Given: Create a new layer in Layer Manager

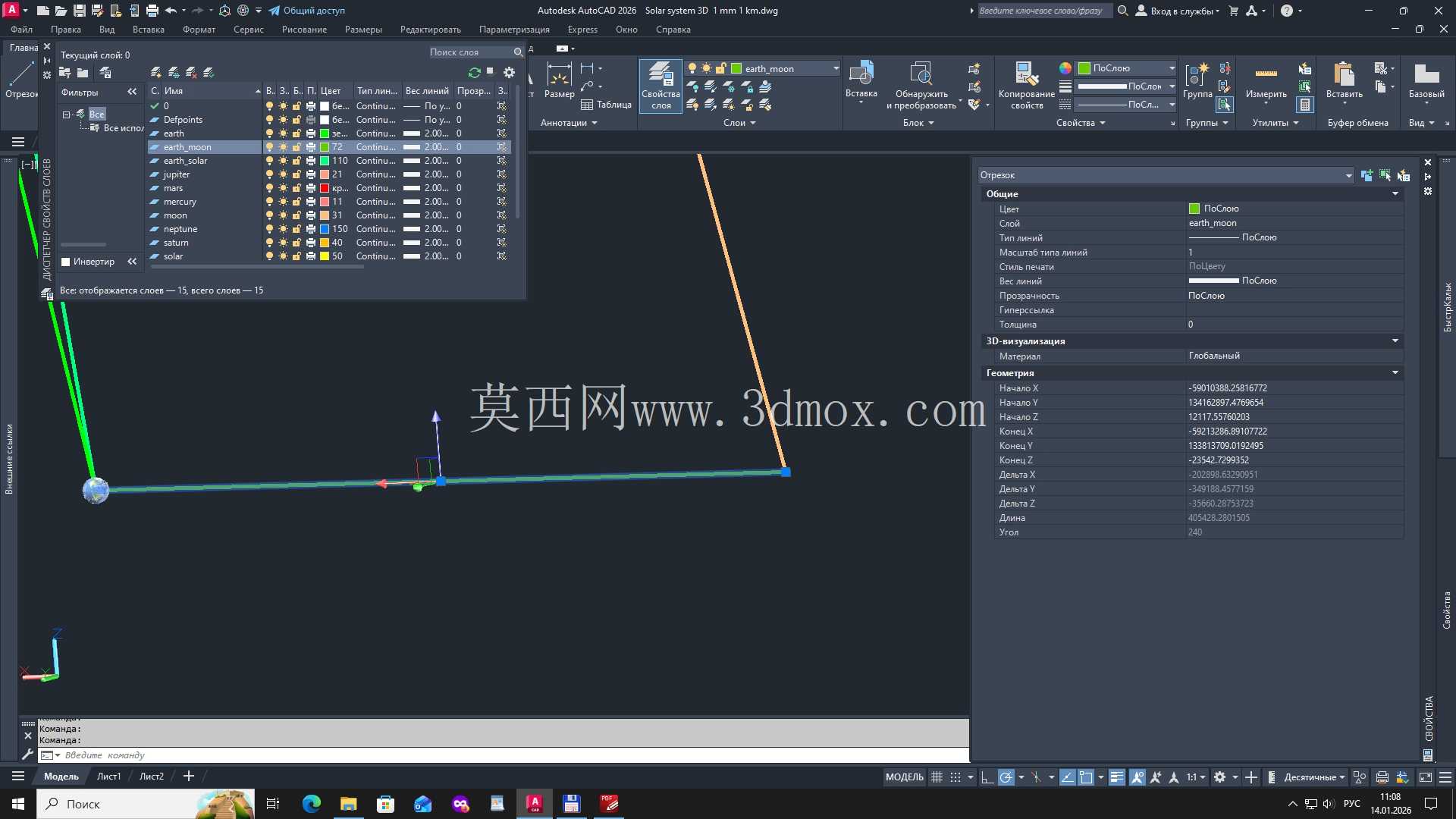Looking at the screenshot, I should point(155,73).
